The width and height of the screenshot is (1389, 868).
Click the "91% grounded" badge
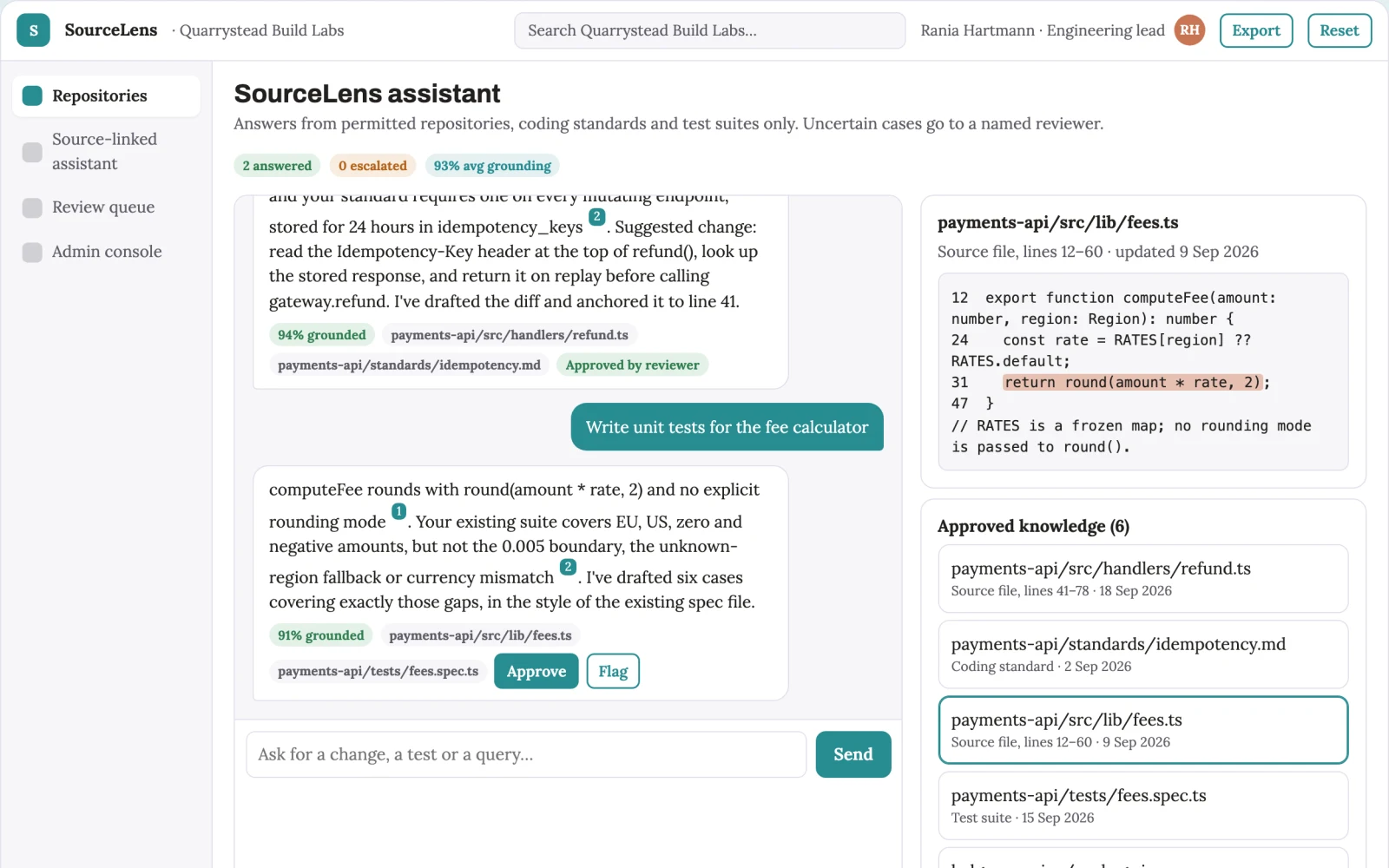(x=321, y=635)
